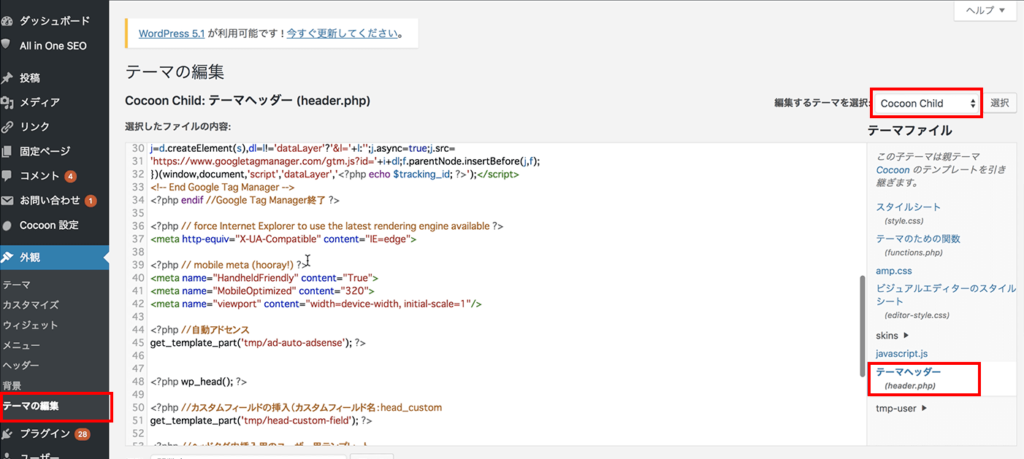The height and width of the screenshot is (459, 1024).
Task: Open the Cocoon Child theme select box
Action: tap(925, 103)
